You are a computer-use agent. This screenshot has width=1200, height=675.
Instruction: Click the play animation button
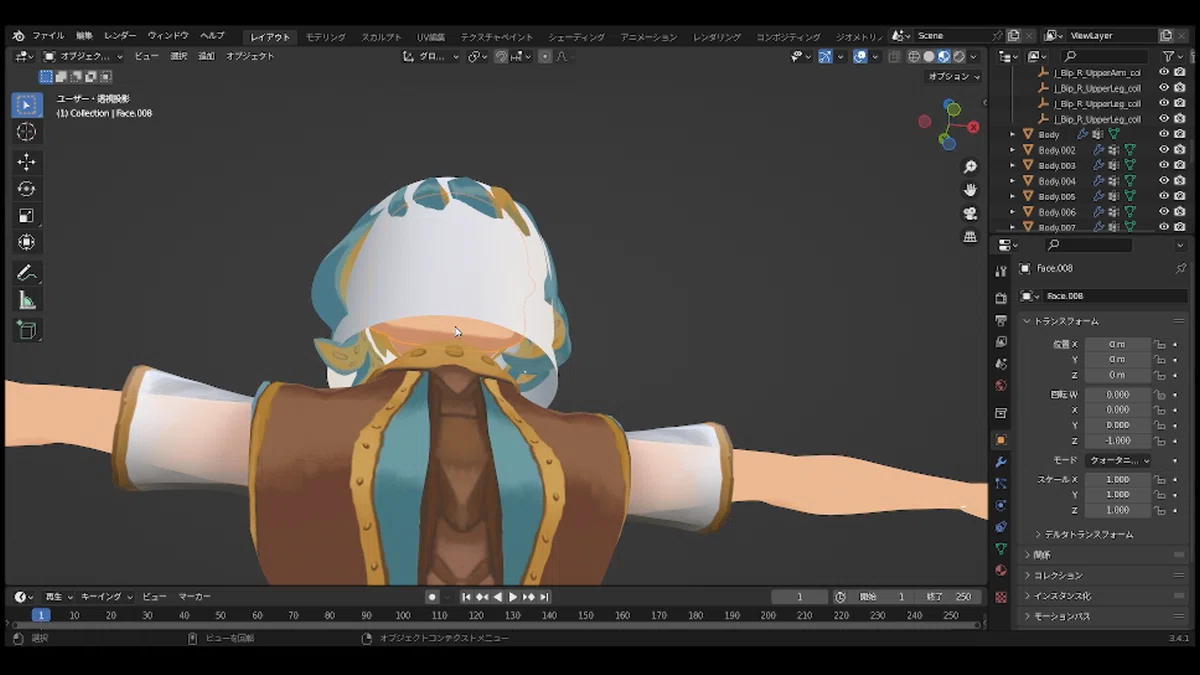coord(513,597)
